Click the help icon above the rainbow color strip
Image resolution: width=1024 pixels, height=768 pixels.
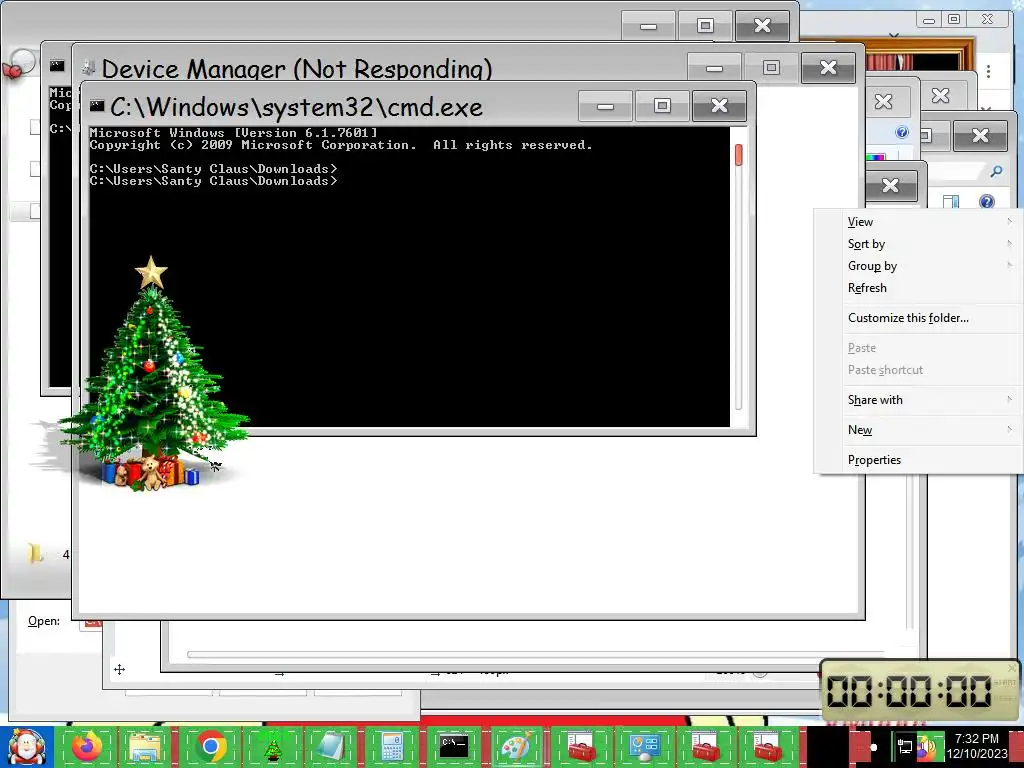pyautogui.click(x=902, y=133)
